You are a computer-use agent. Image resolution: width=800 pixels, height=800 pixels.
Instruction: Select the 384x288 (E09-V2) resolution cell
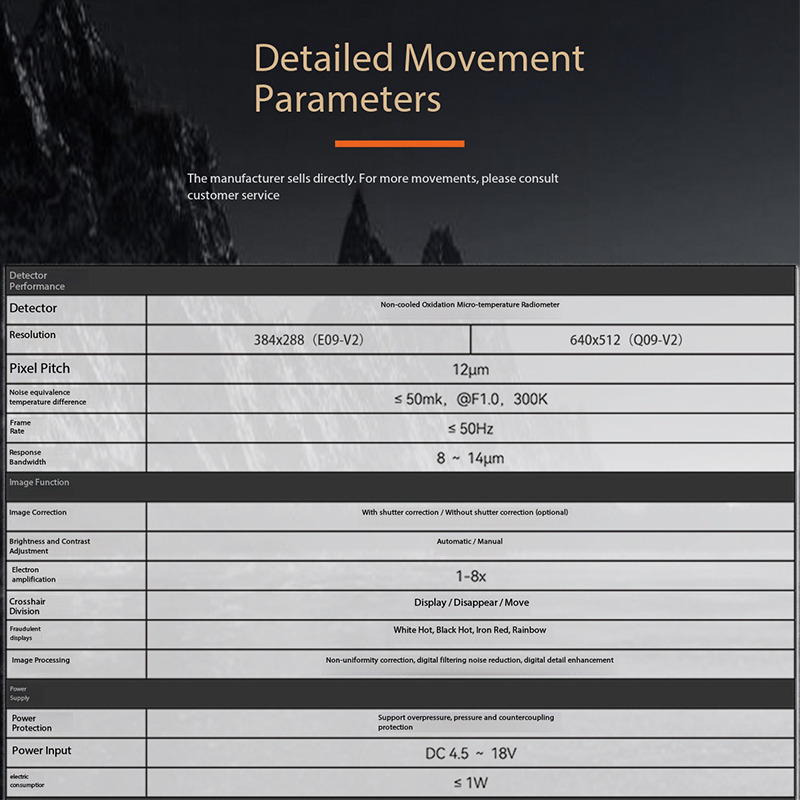[x=308, y=340]
